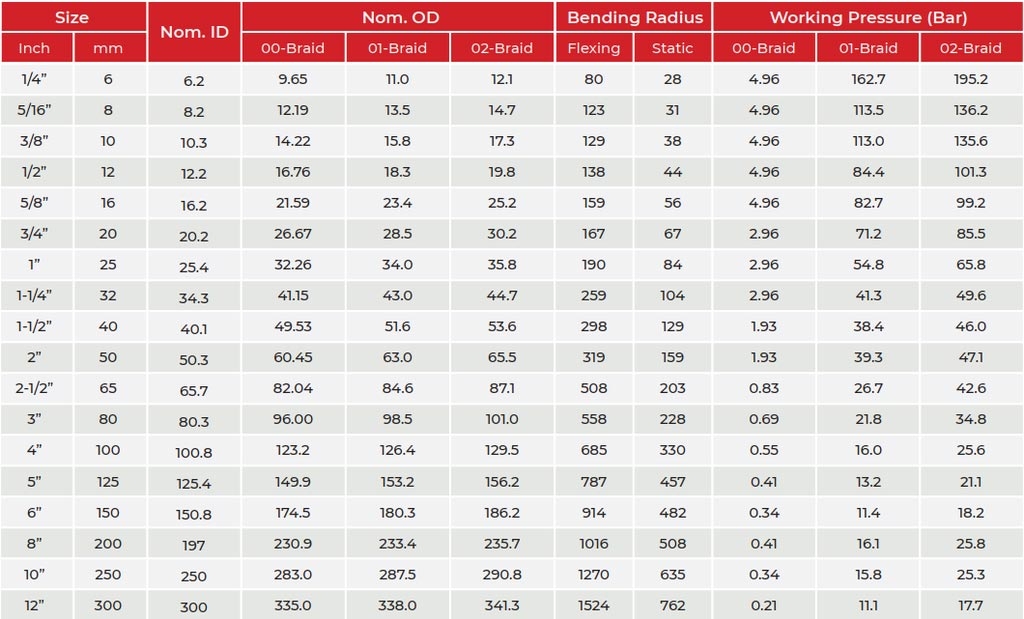
Task: Click the 2-1/2" size cell
Action: click(x=35, y=388)
